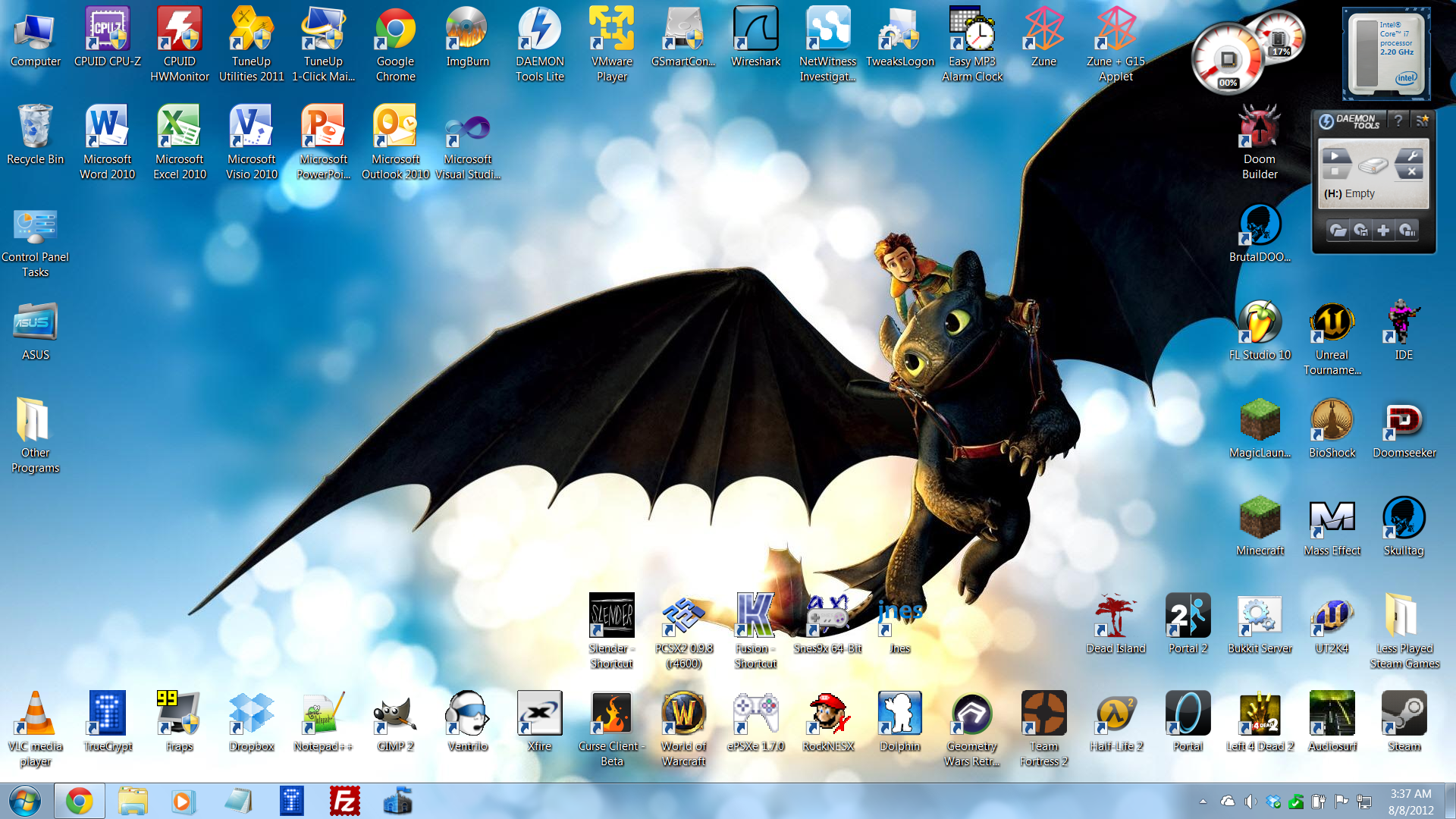Screen dimensions: 1456x819
Task: Open FL Studio 10 shortcut
Action: pyautogui.click(x=1260, y=323)
